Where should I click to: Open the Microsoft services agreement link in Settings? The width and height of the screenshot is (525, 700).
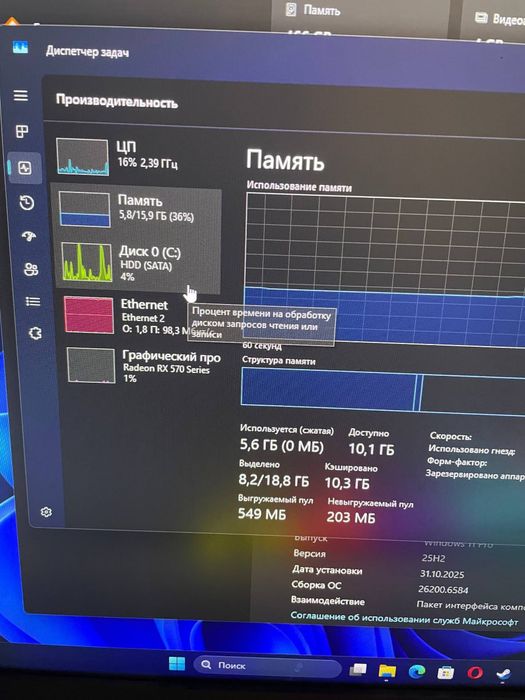404,619
